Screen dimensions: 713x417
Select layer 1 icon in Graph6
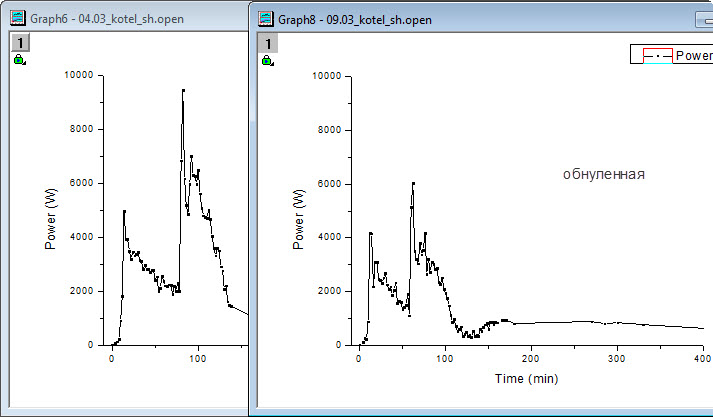[20, 43]
